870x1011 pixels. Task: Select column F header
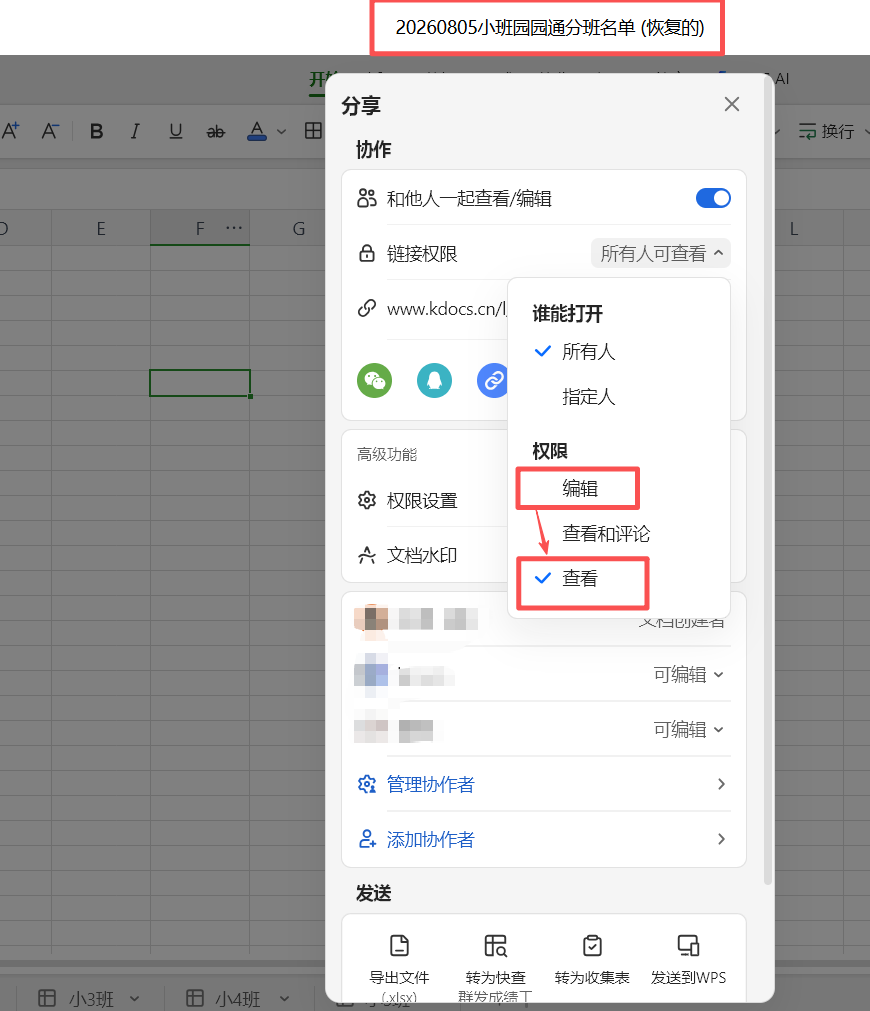point(200,228)
